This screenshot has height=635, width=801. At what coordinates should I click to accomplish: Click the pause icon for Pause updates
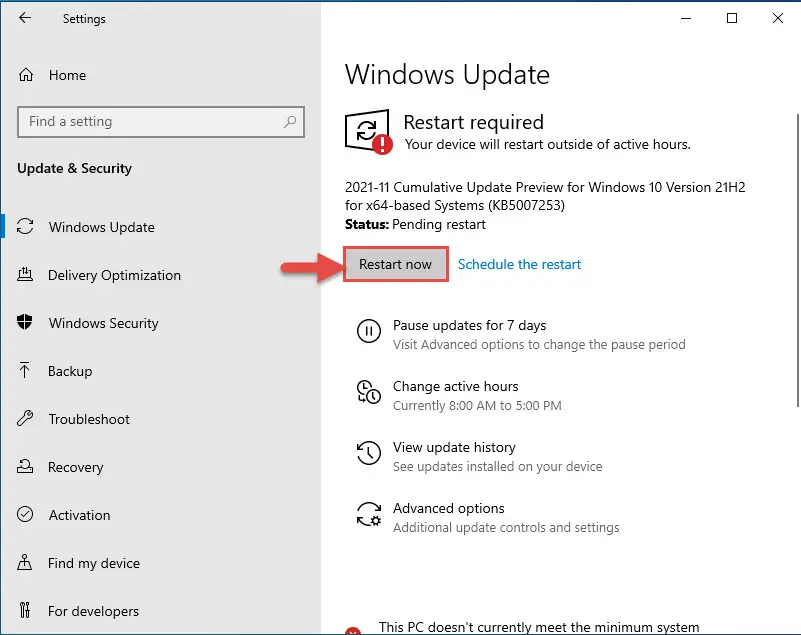[x=368, y=331]
